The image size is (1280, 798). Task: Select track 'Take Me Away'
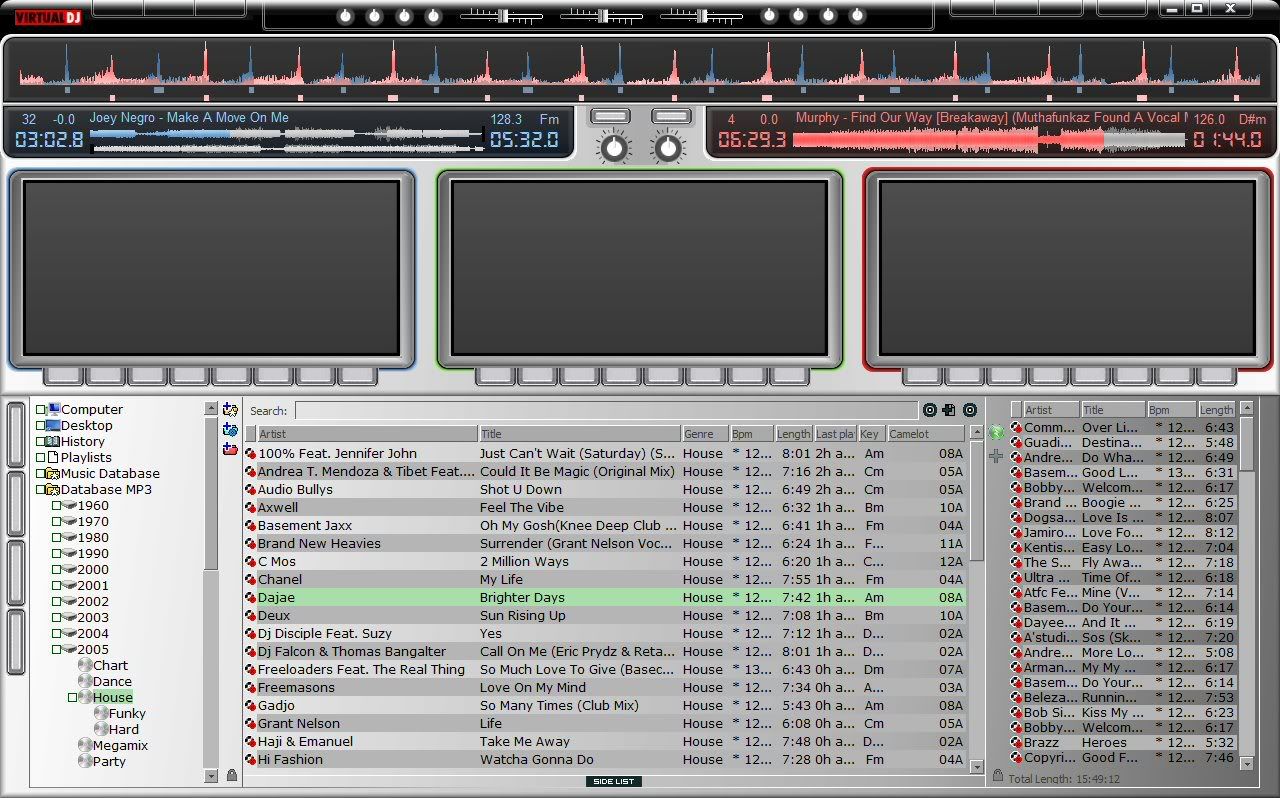(x=605, y=742)
